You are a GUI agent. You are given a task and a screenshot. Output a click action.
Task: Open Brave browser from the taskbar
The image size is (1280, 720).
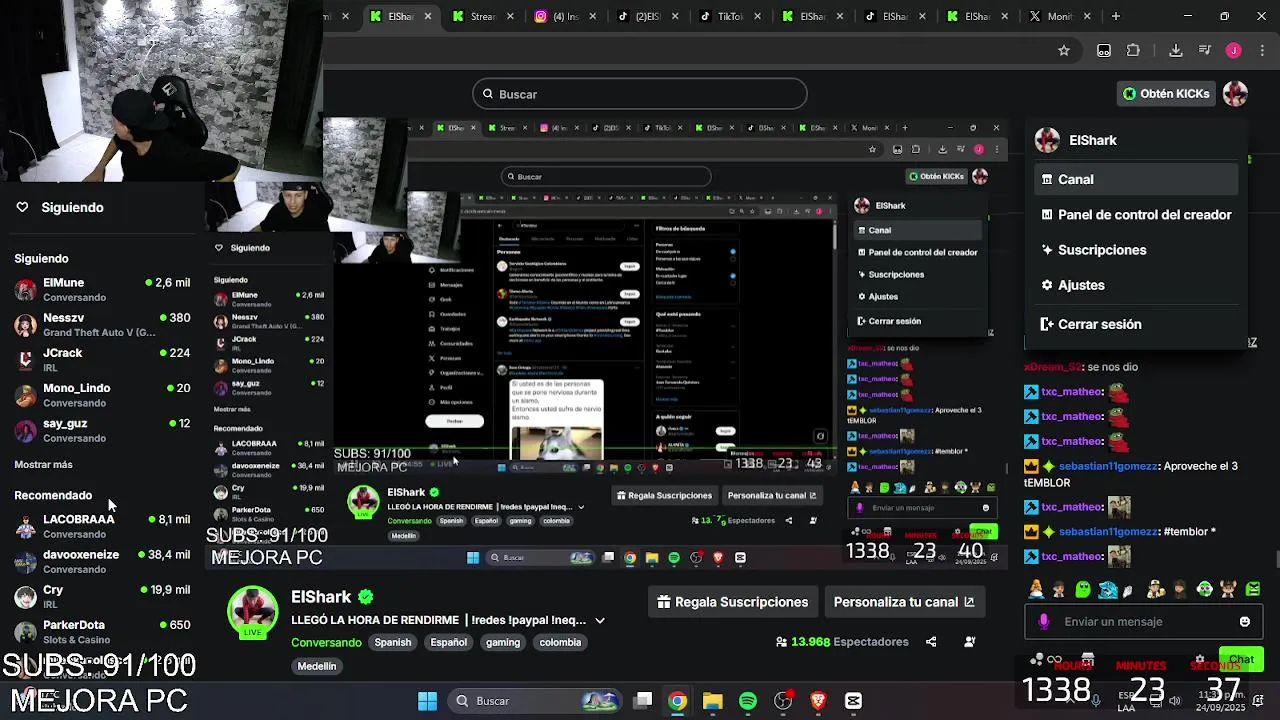coord(818,701)
